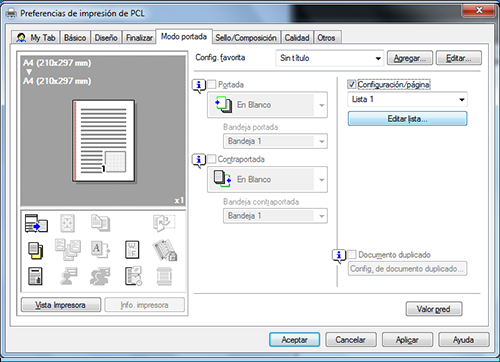Open the Bandeja contraportada dropdown
500x362 pixels.
[275, 216]
